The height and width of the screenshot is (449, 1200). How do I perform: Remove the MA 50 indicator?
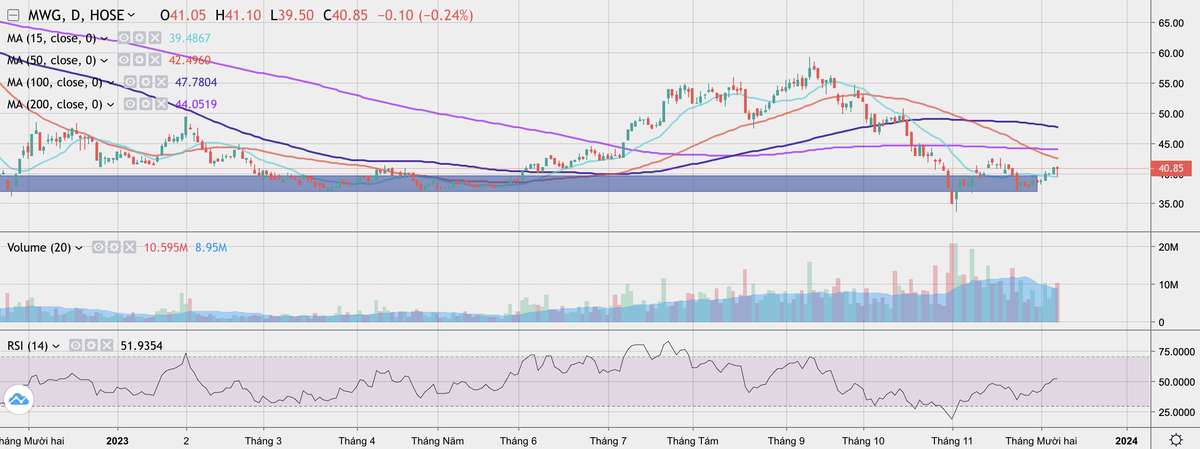click(156, 60)
